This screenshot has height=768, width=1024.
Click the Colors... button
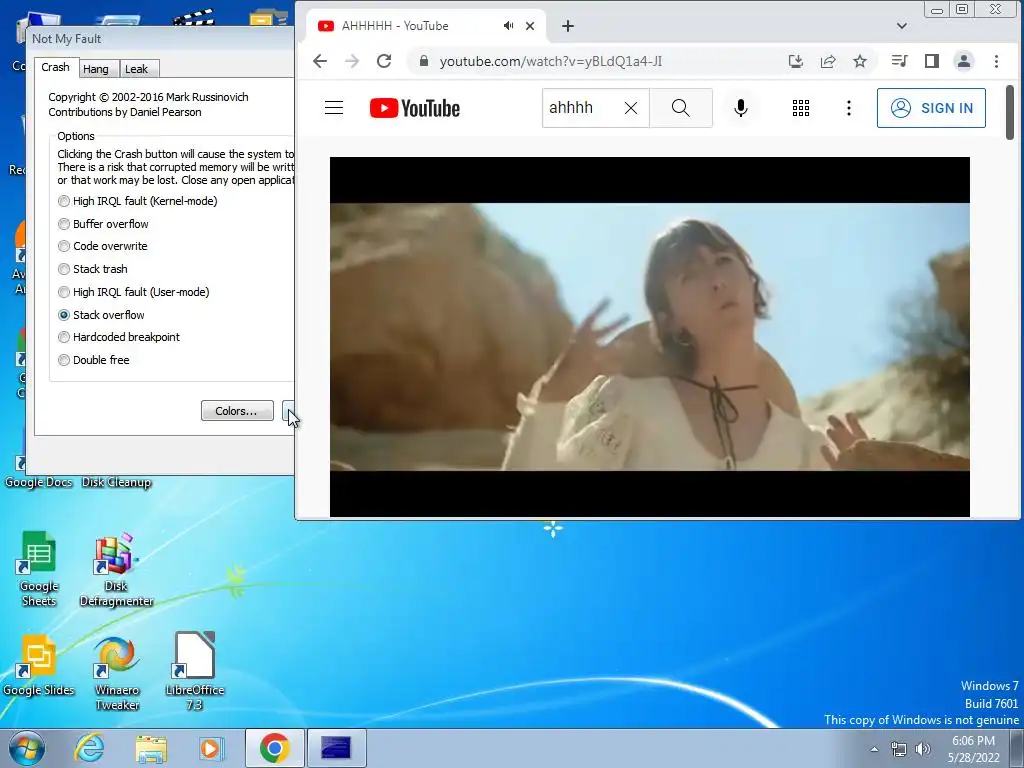(237, 411)
